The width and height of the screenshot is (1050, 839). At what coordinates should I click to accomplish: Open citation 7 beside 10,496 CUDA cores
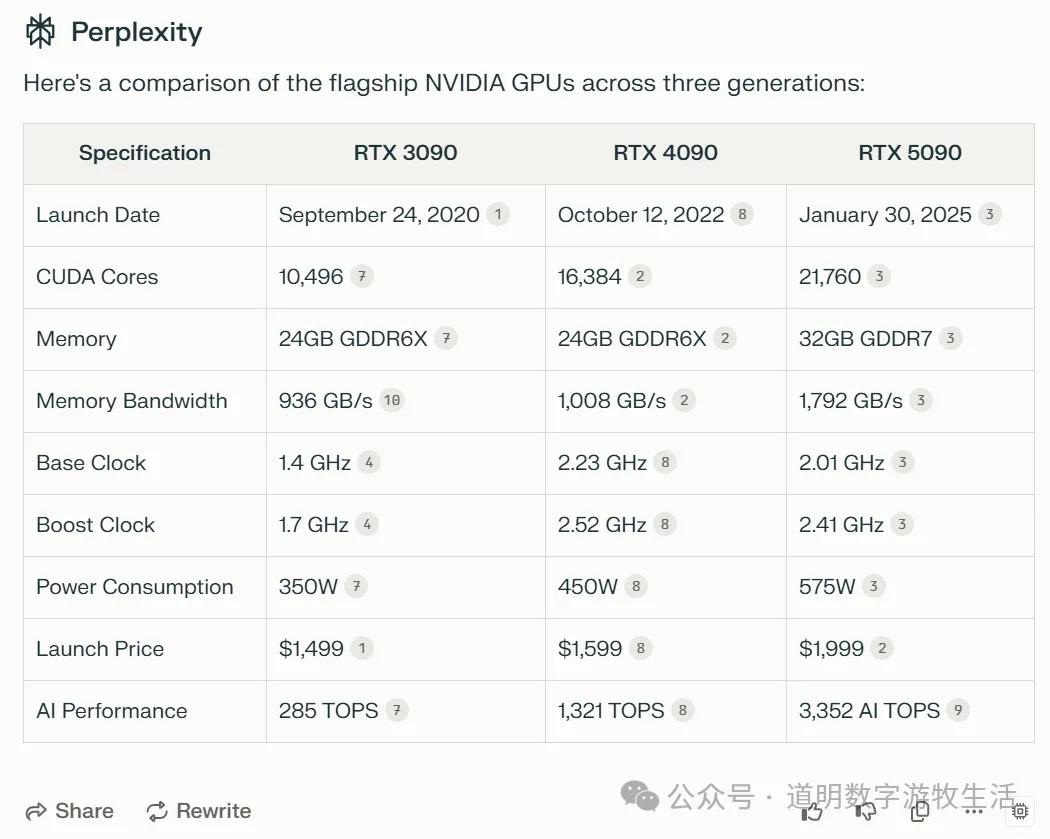click(x=360, y=276)
